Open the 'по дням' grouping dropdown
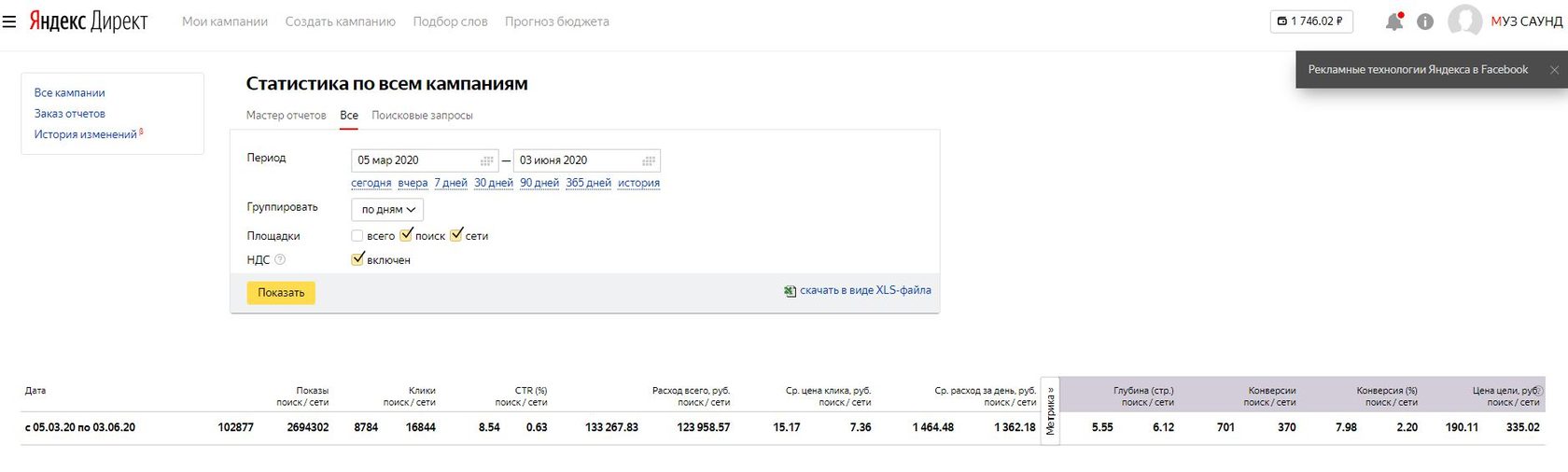This screenshot has height=472, width=1568. click(387, 210)
